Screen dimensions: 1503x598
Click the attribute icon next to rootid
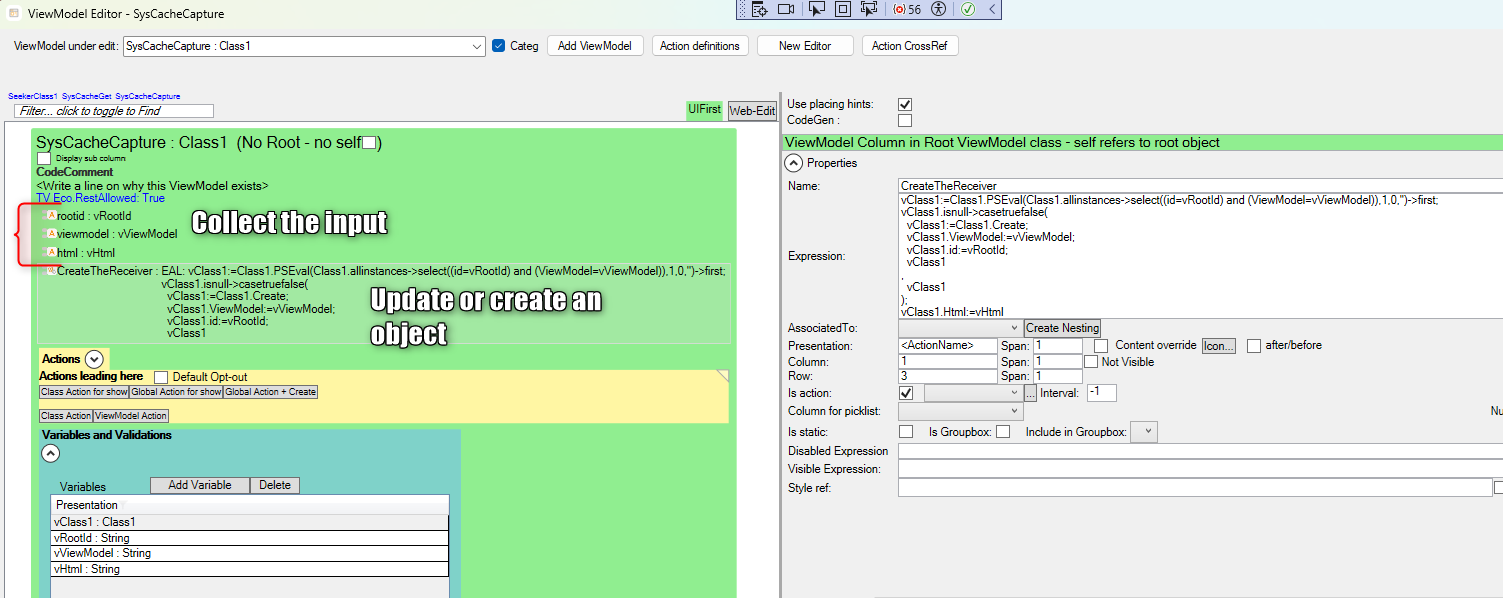[51, 215]
